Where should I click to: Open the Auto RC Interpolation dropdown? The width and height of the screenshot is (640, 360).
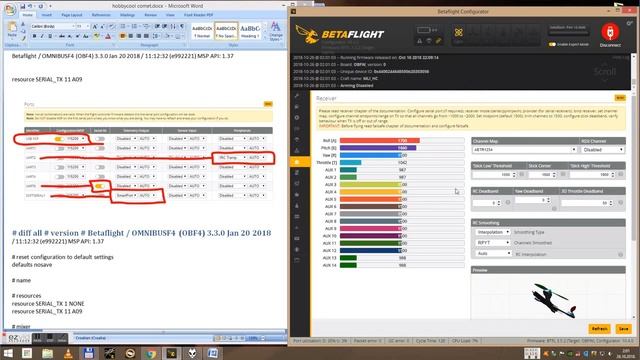coord(493,253)
